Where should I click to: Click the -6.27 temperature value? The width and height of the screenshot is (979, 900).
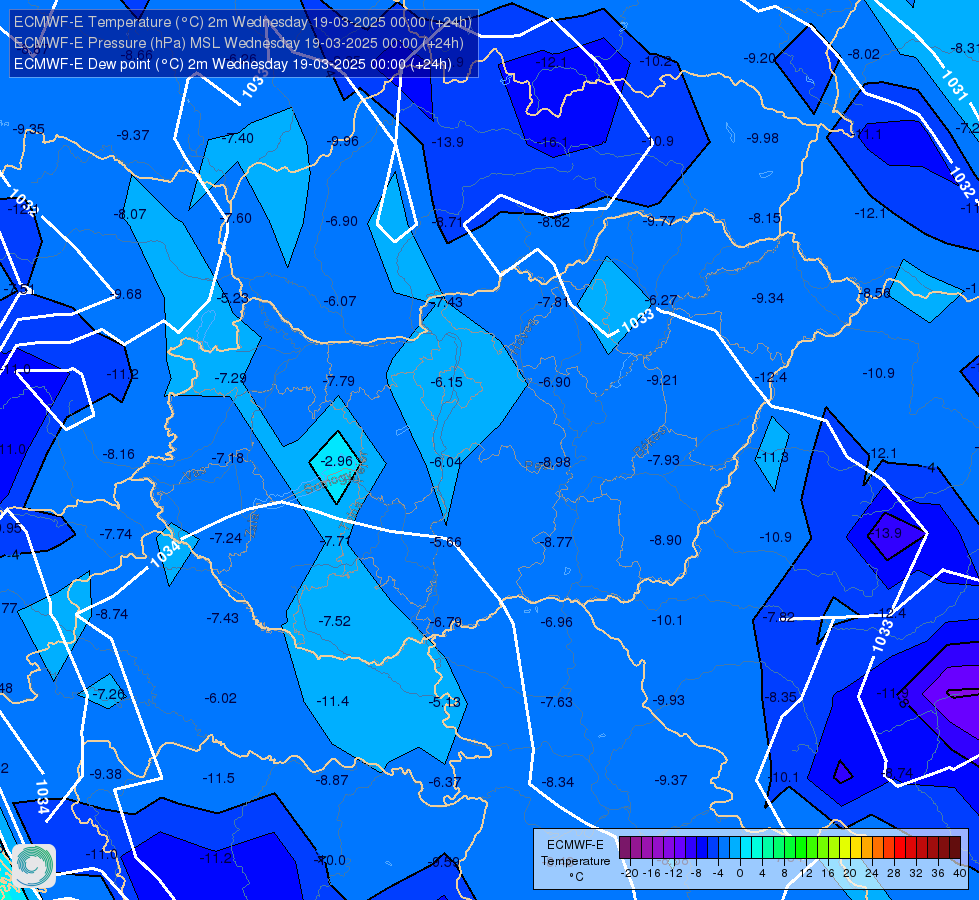coord(661,300)
